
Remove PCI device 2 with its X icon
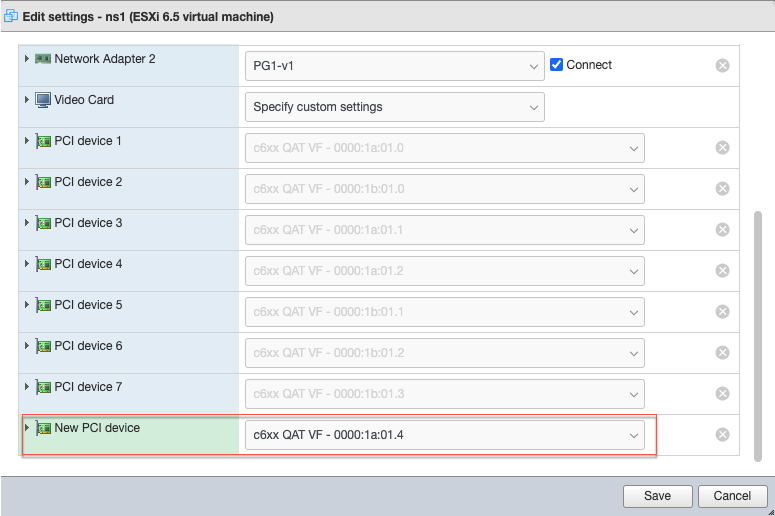722,188
